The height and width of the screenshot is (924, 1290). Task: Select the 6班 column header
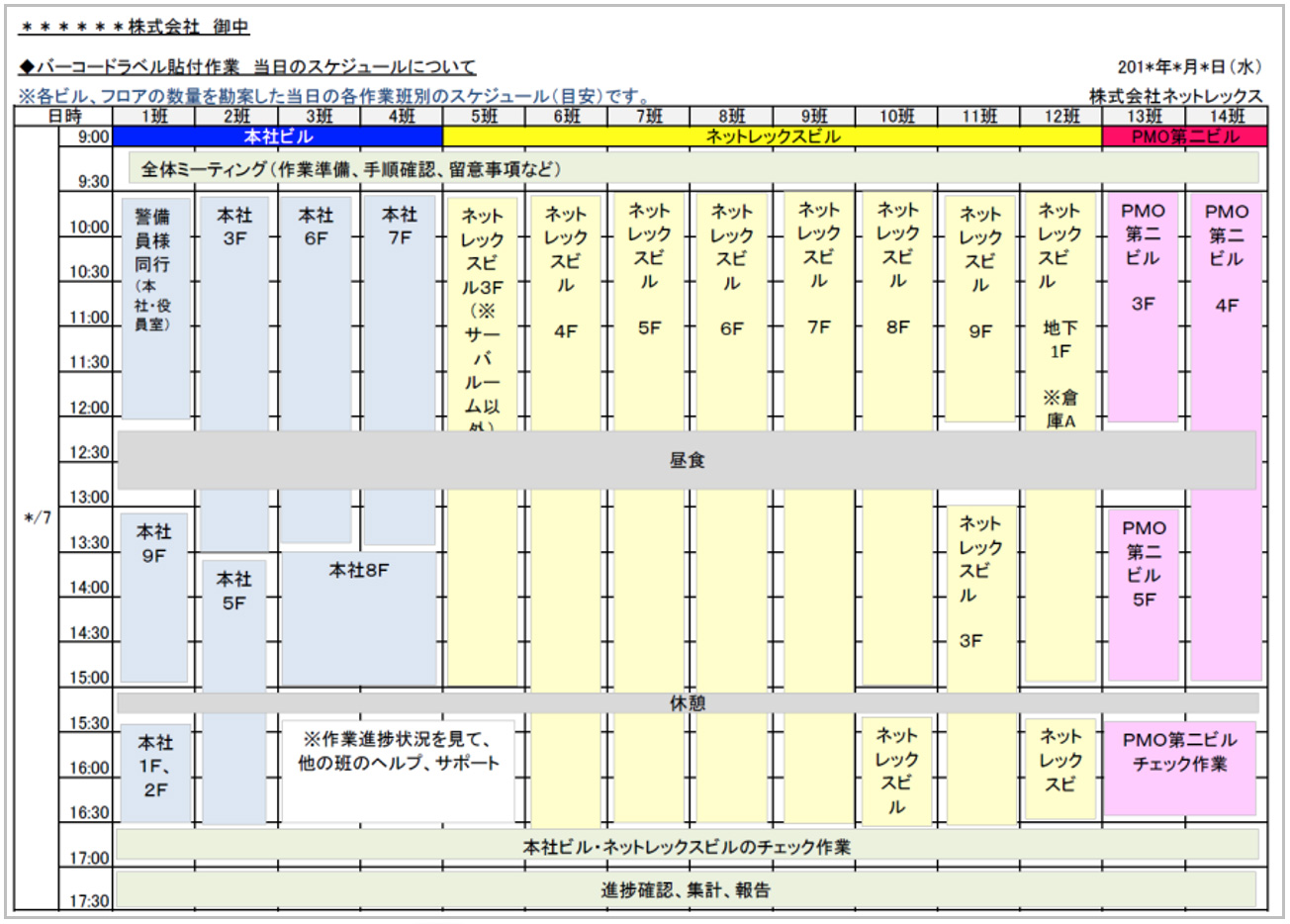click(x=566, y=117)
